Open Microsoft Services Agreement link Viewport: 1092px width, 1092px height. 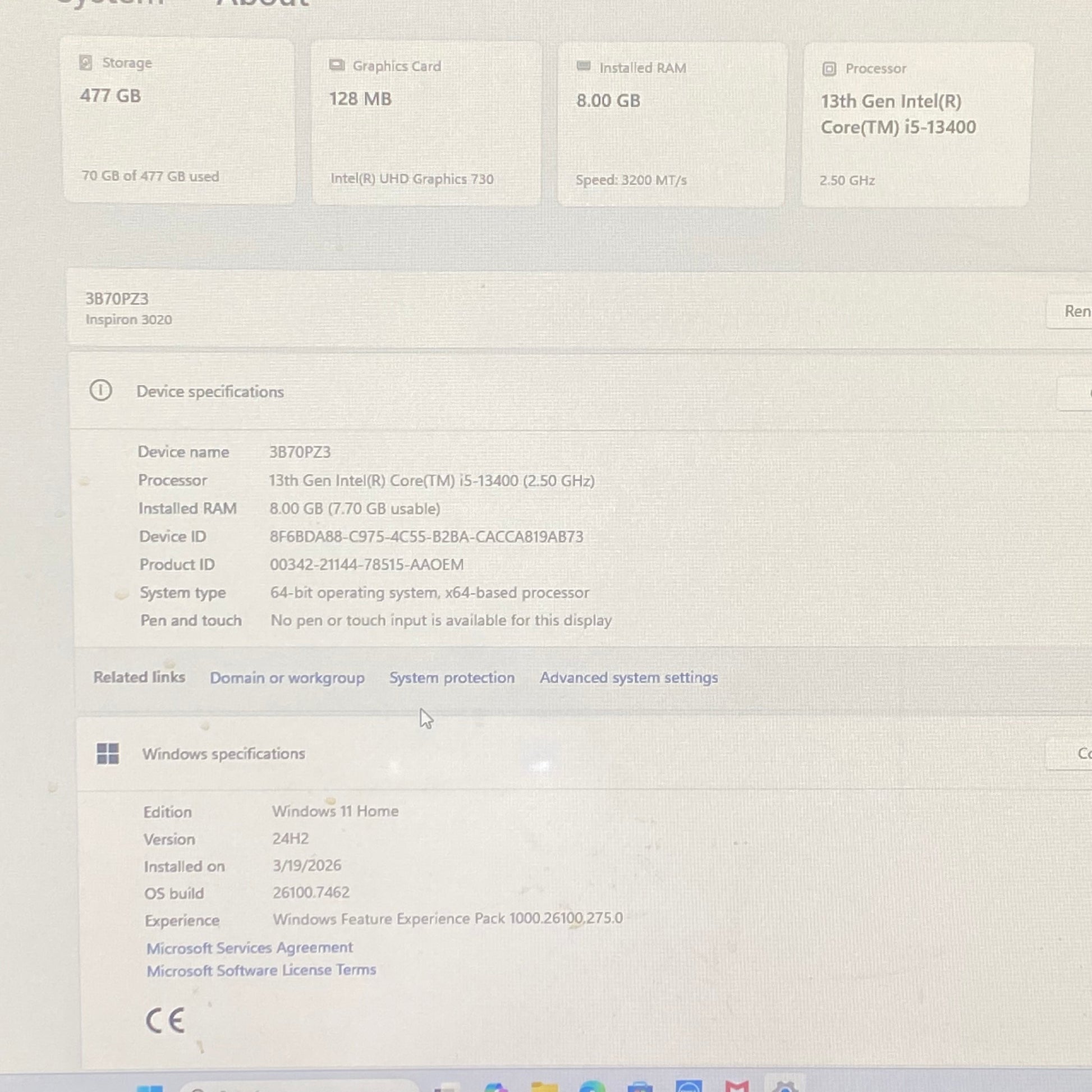[249, 948]
